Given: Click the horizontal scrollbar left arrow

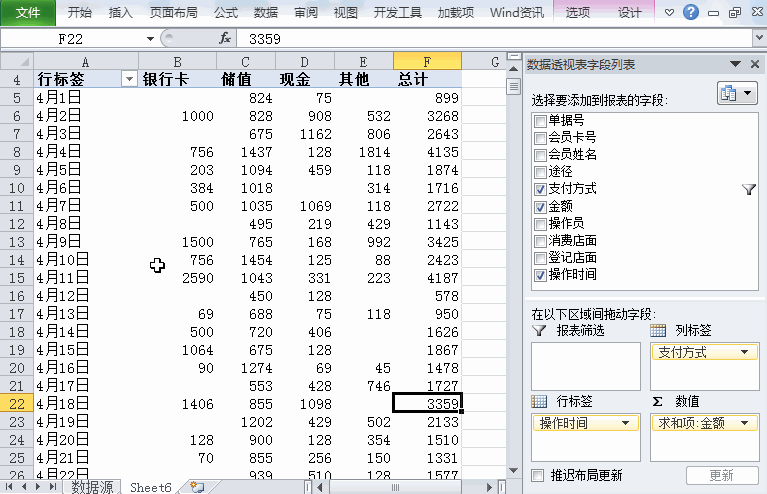Looking at the screenshot, I should 320,487.
